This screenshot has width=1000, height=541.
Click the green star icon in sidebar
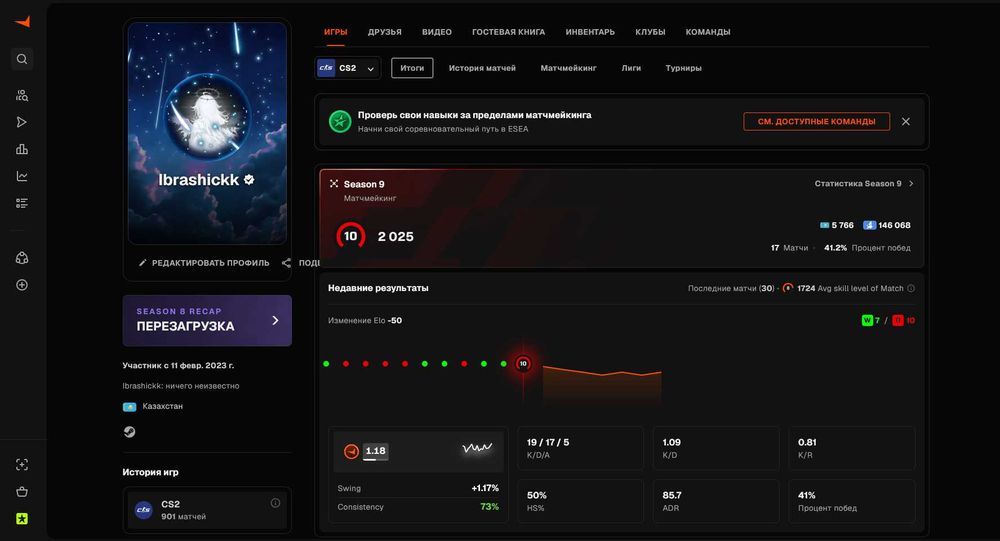pyautogui.click(x=22, y=519)
